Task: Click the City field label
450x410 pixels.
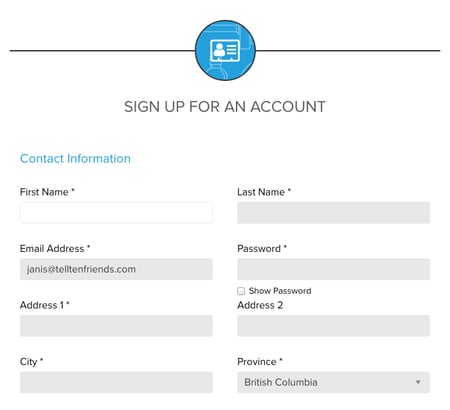Action: [31, 362]
